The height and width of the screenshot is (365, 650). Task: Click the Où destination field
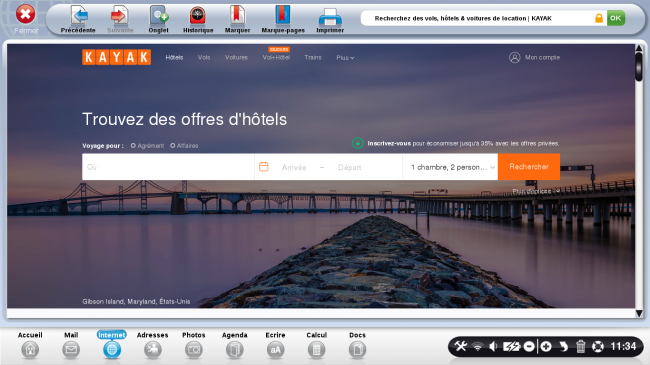tap(168, 167)
